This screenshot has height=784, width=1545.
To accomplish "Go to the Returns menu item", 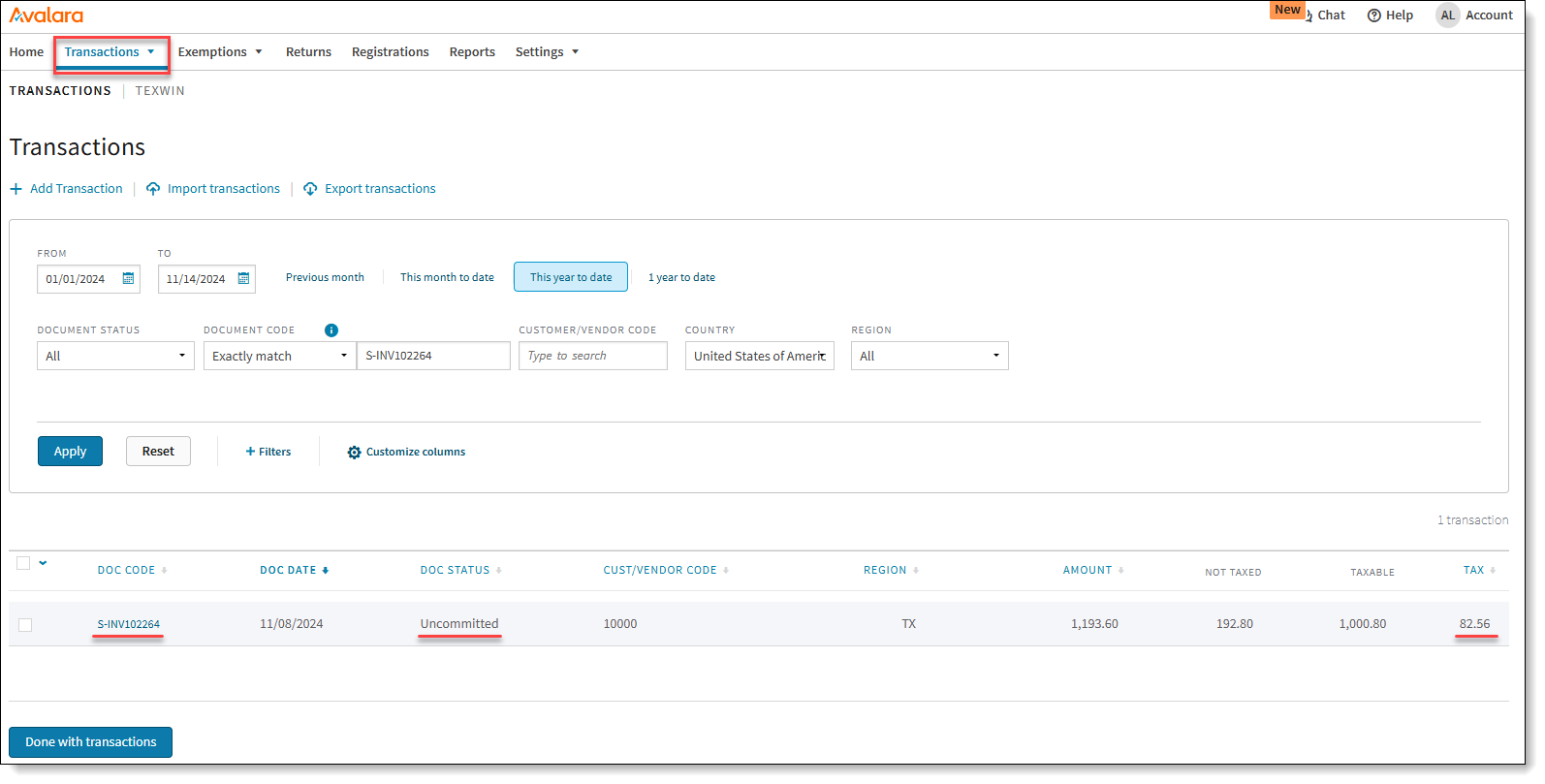I will [308, 52].
